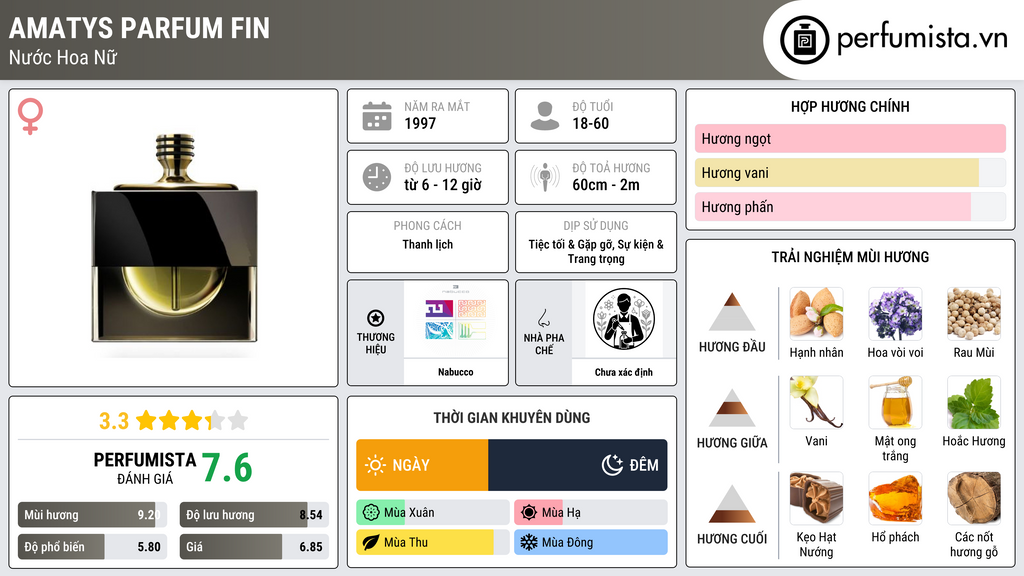This screenshot has height=576, width=1024.
Task: Click the Vani vanilla image
Action: (x=816, y=402)
